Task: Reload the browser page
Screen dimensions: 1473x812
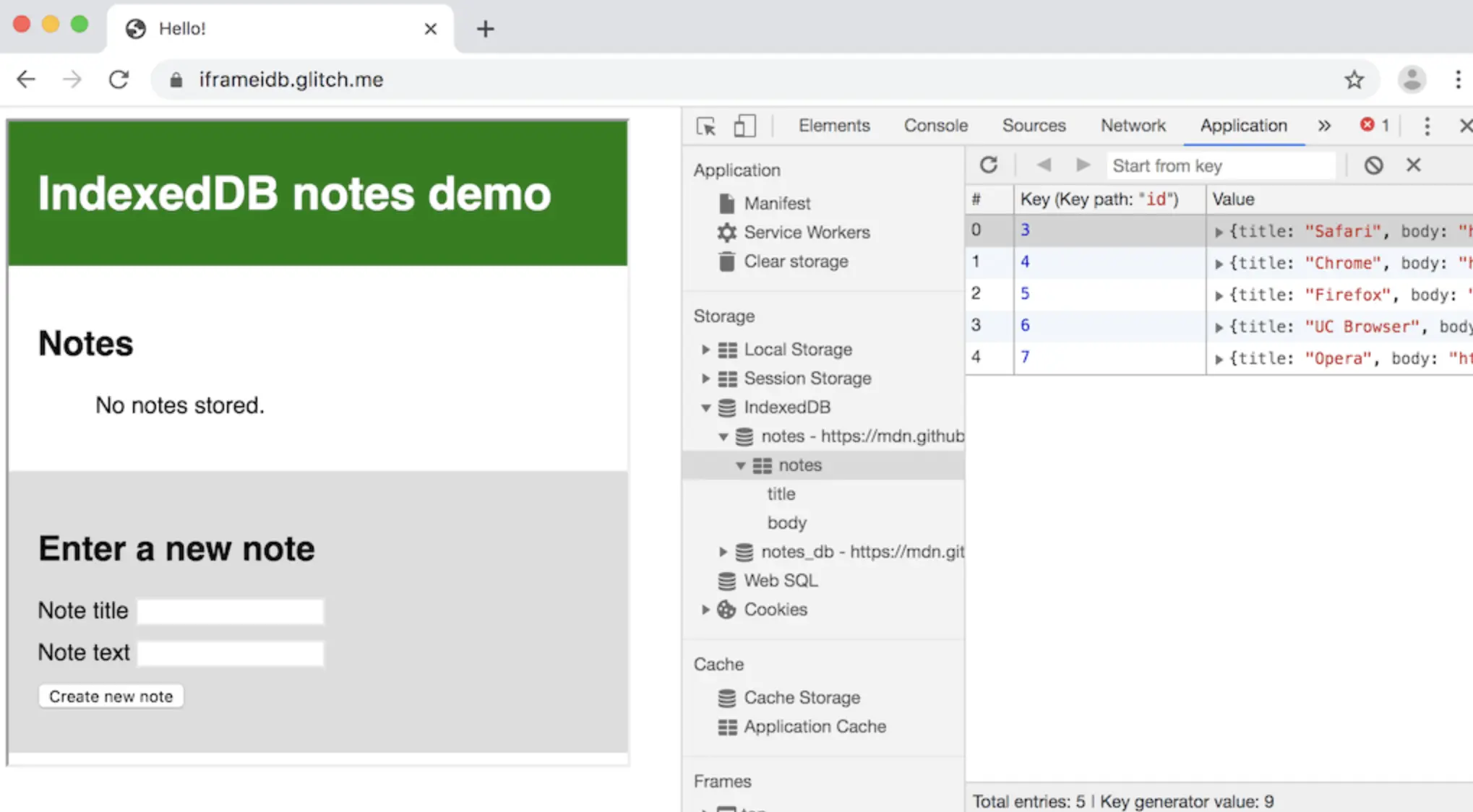Action: tap(119, 79)
